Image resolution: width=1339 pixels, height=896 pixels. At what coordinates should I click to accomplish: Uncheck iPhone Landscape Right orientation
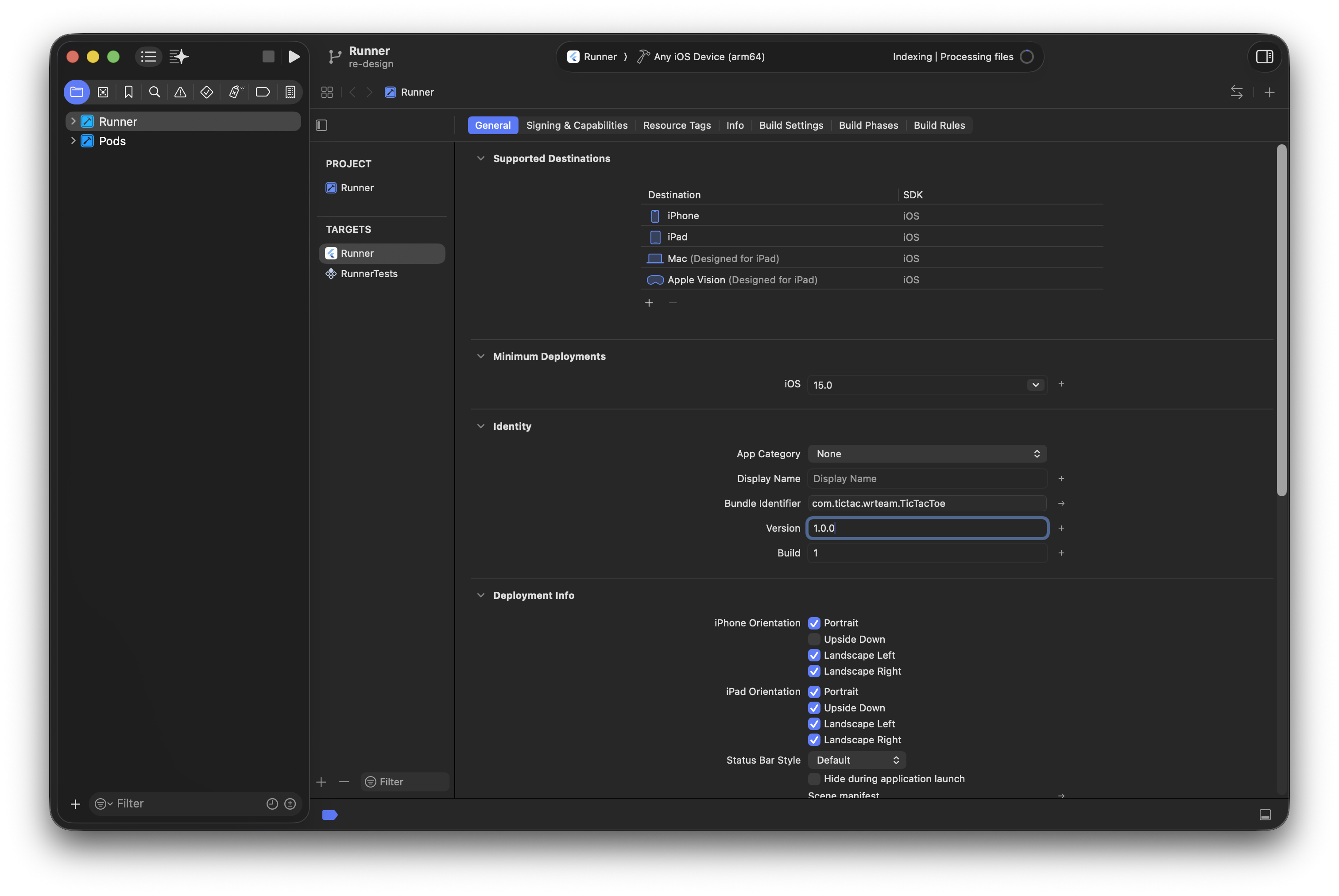point(814,671)
